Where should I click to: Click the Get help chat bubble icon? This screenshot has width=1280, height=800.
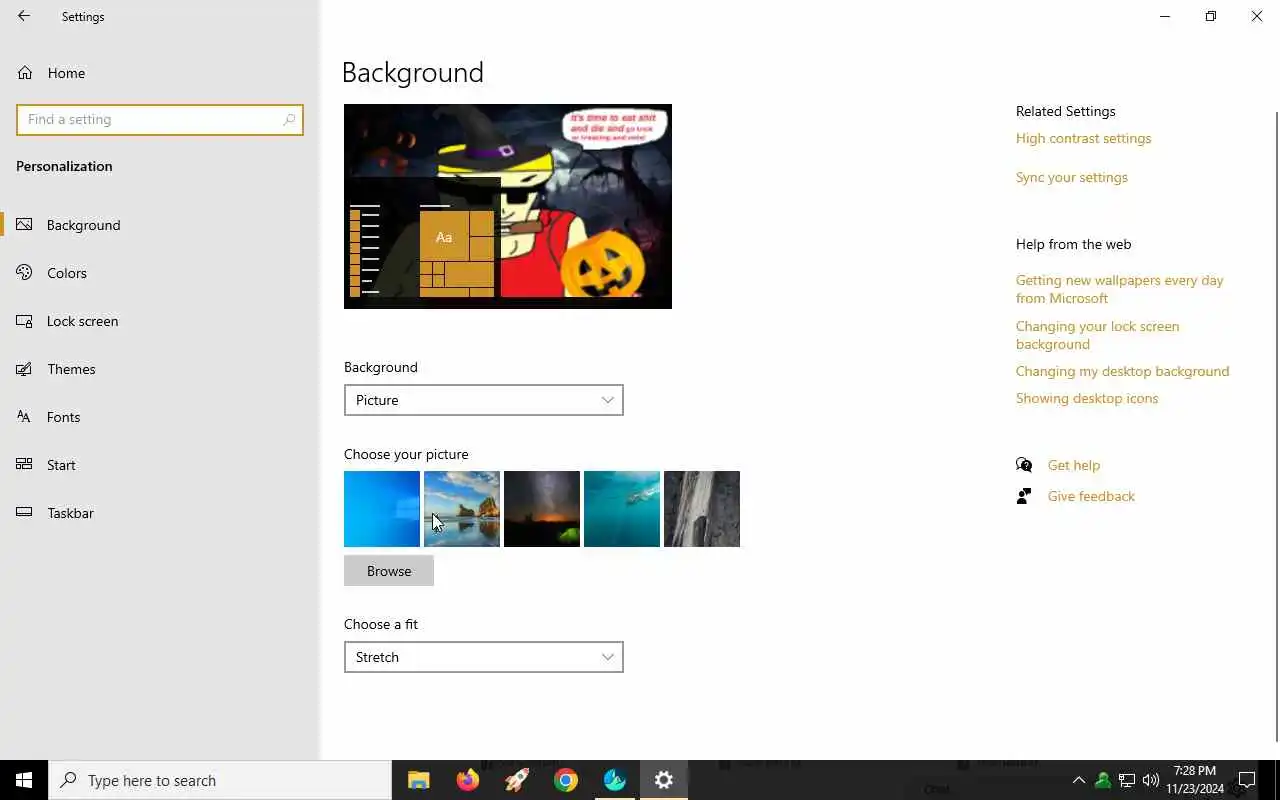1024,465
